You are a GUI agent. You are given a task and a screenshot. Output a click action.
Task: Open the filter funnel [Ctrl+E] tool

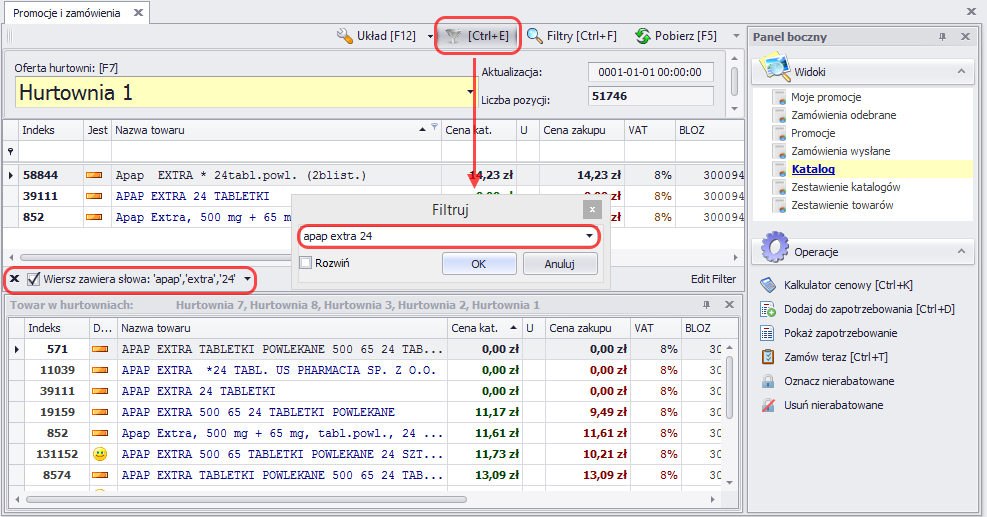[x=477, y=36]
